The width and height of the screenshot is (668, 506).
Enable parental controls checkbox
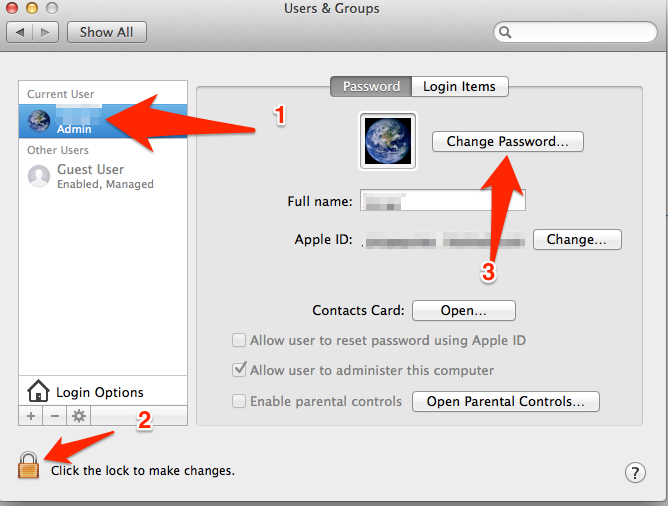click(x=240, y=401)
